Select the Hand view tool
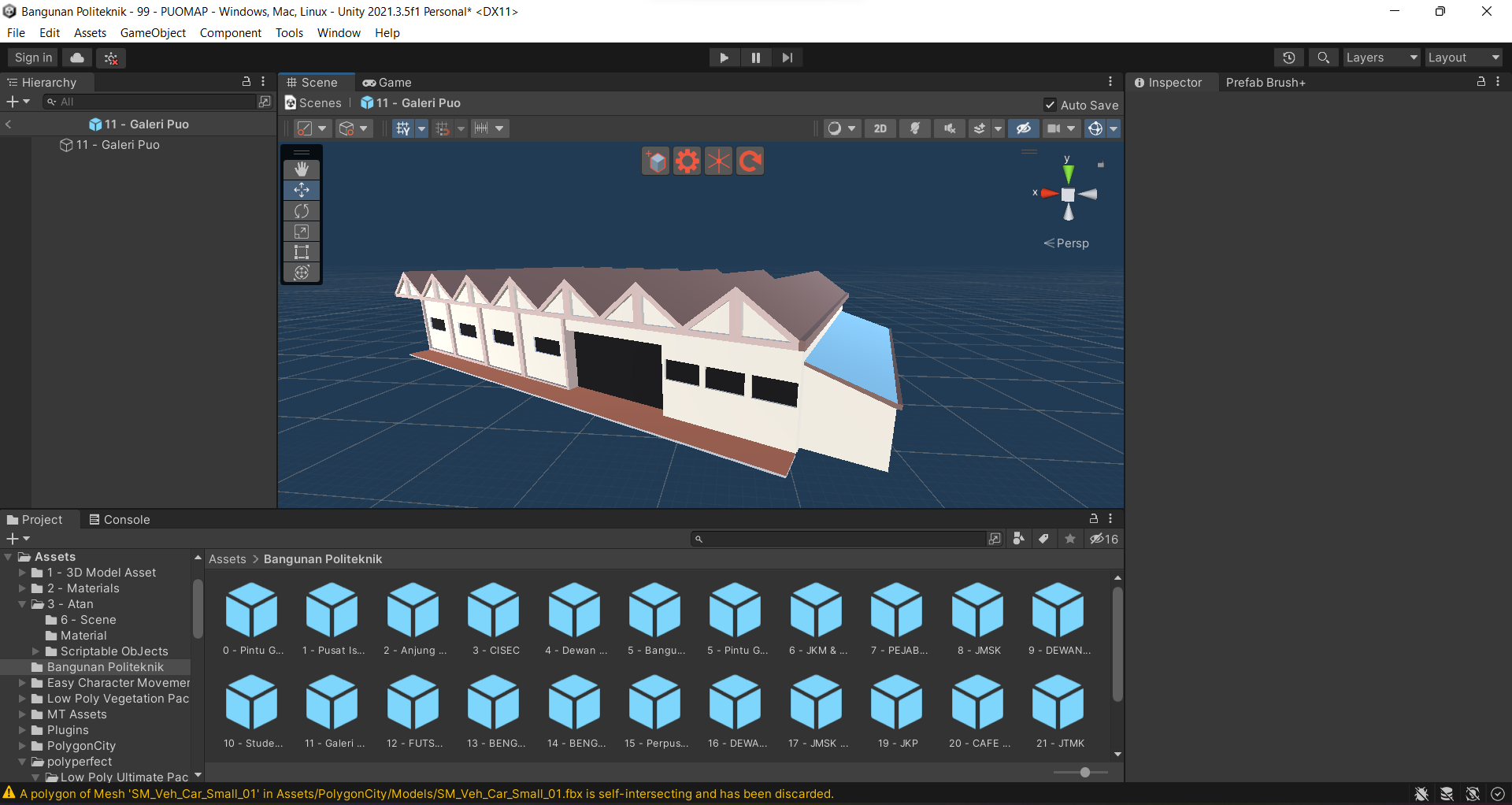The height and width of the screenshot is (805, 1512). pos(302,169)
